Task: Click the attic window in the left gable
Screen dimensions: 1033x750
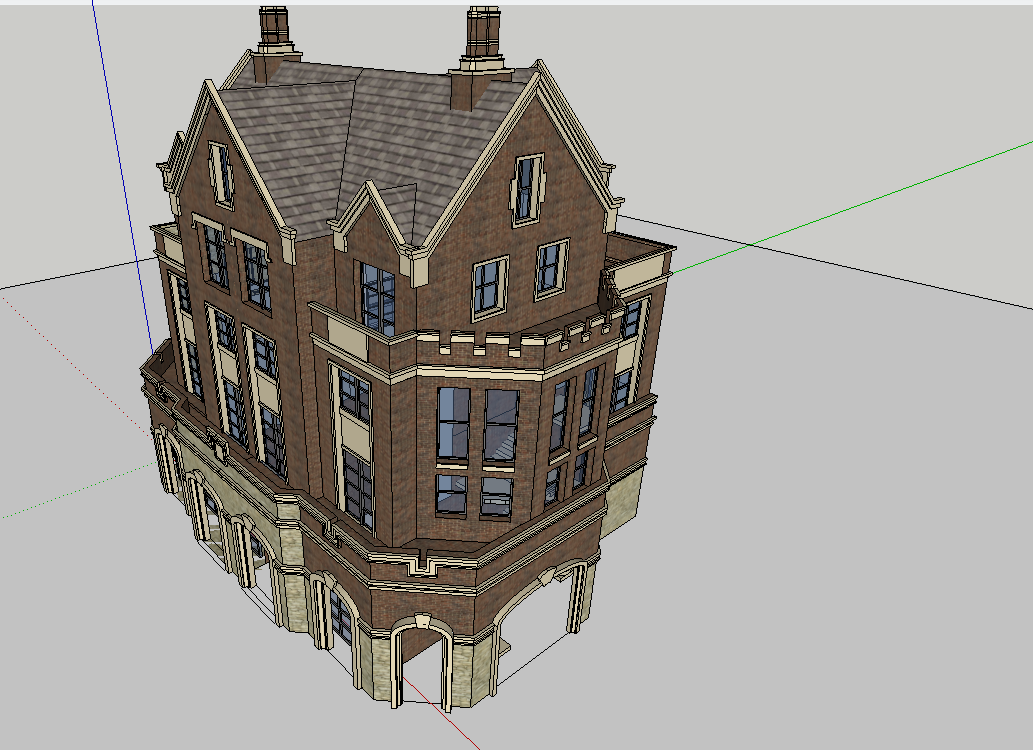Action: click(x=222, y=175)
